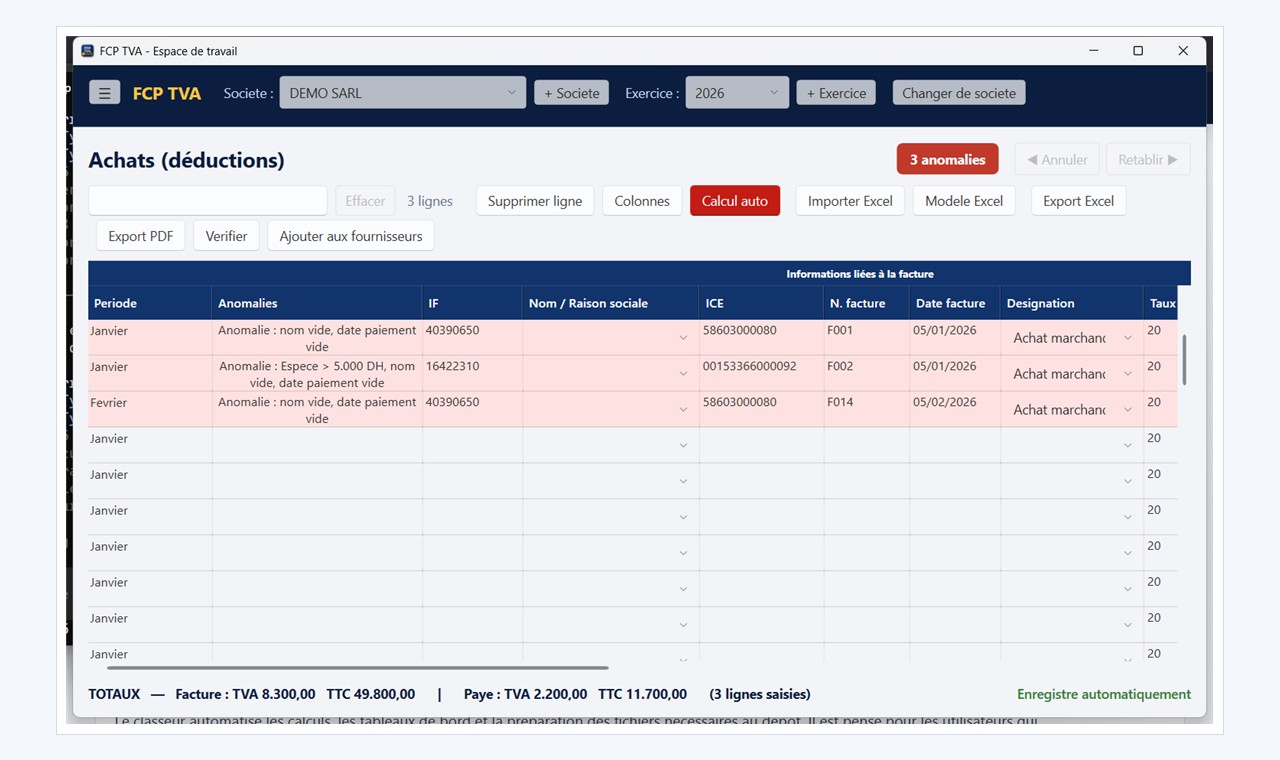Click 'Enregistre automatiquement' status text
This screenshot has height=760, width=1280.
click(x=1104, y=694)
